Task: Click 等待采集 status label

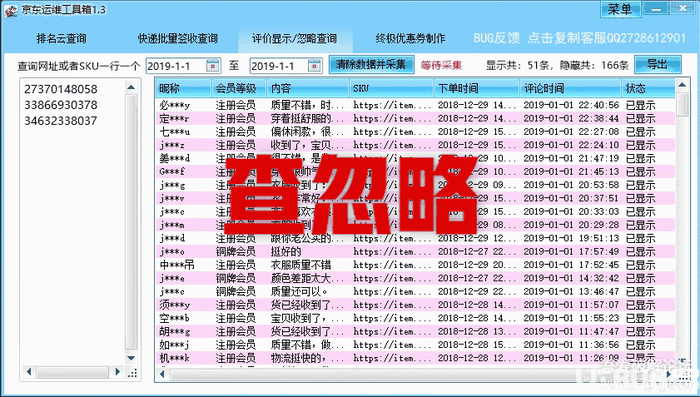Action: [441, 65]
